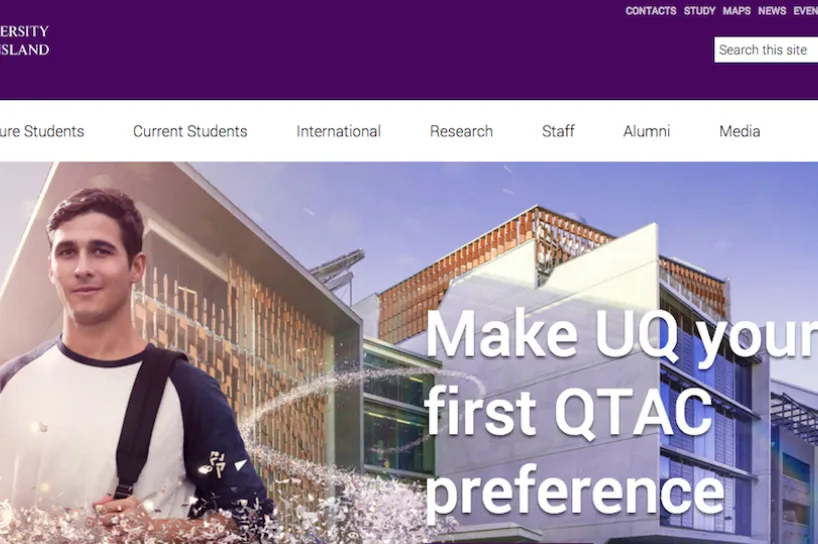
Task: Open the CONTACTS link in header
Action: [x=651, y=11]
